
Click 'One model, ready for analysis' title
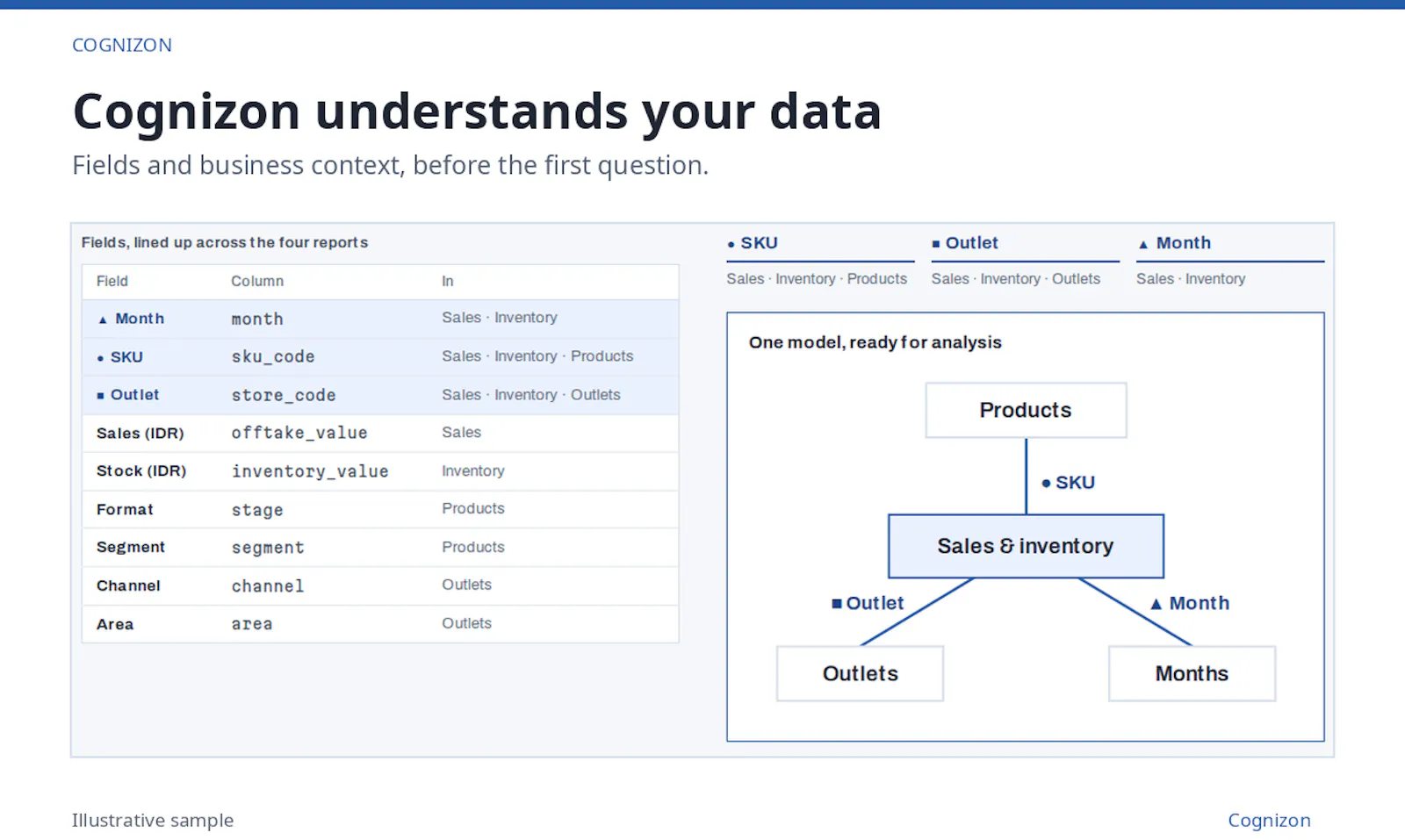pyautogui.click(x=875, y=342)
